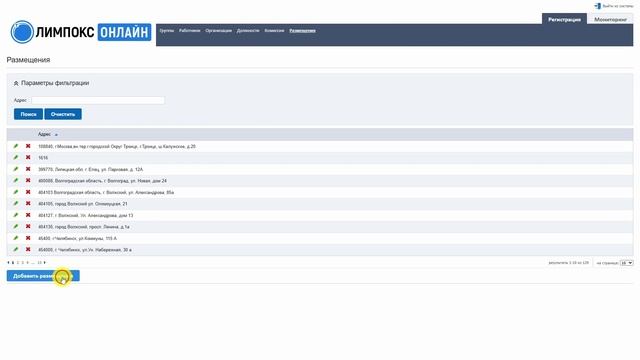This screenshot has width=640, height=360.
Task: Open the Организации menu item
Action: (218, 31)
